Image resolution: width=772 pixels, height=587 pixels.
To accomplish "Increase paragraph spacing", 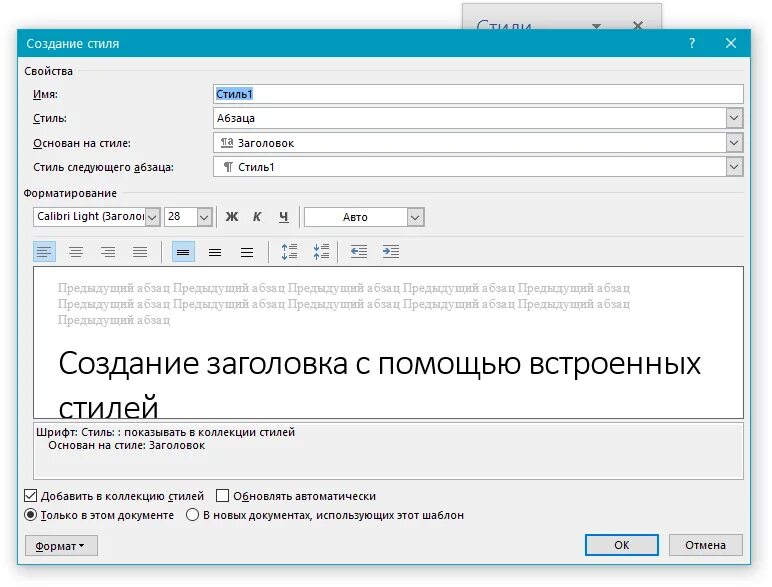I will pos(290,252).
